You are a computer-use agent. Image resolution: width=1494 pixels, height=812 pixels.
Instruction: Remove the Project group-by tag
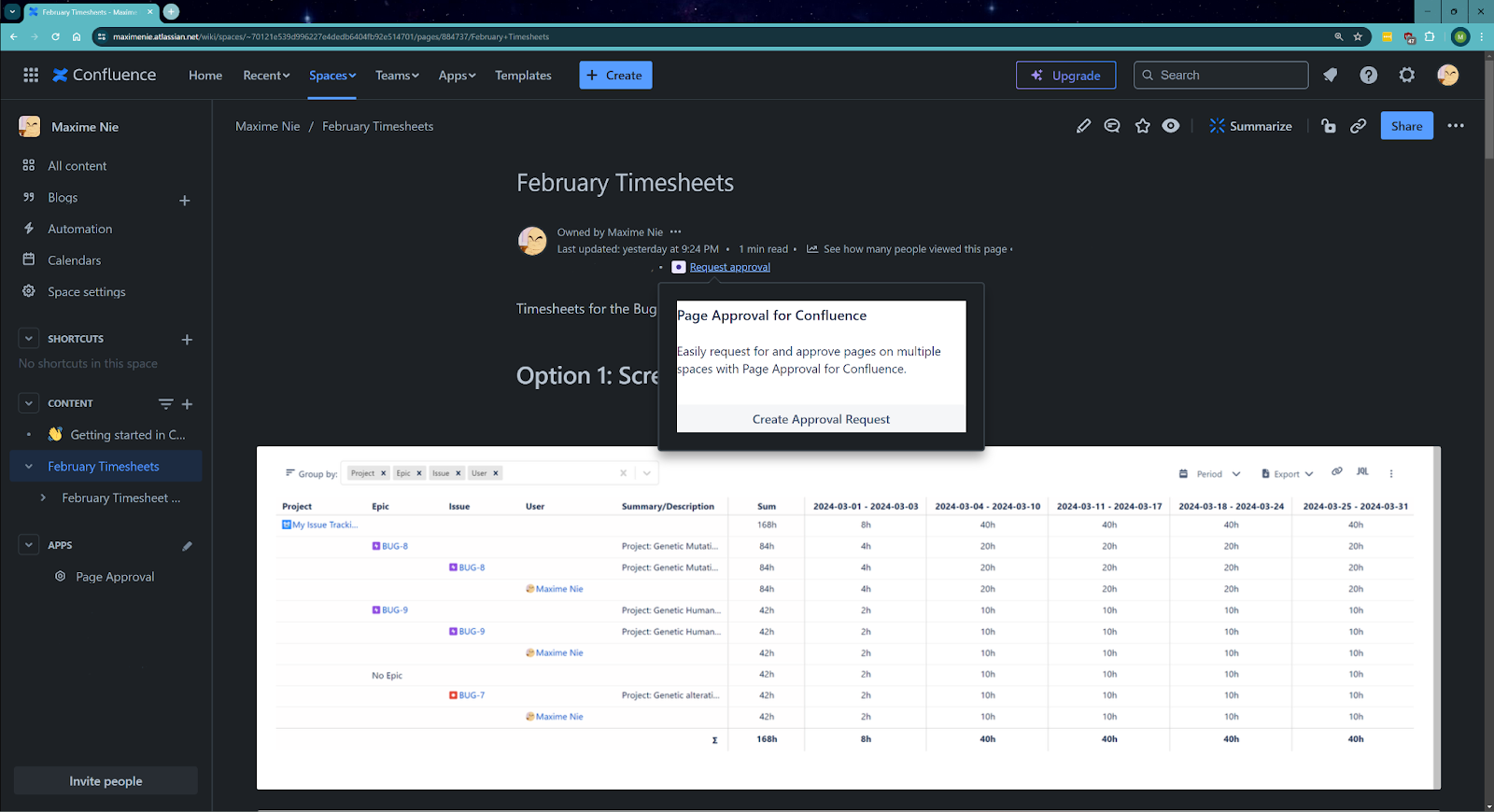(383, 473)
